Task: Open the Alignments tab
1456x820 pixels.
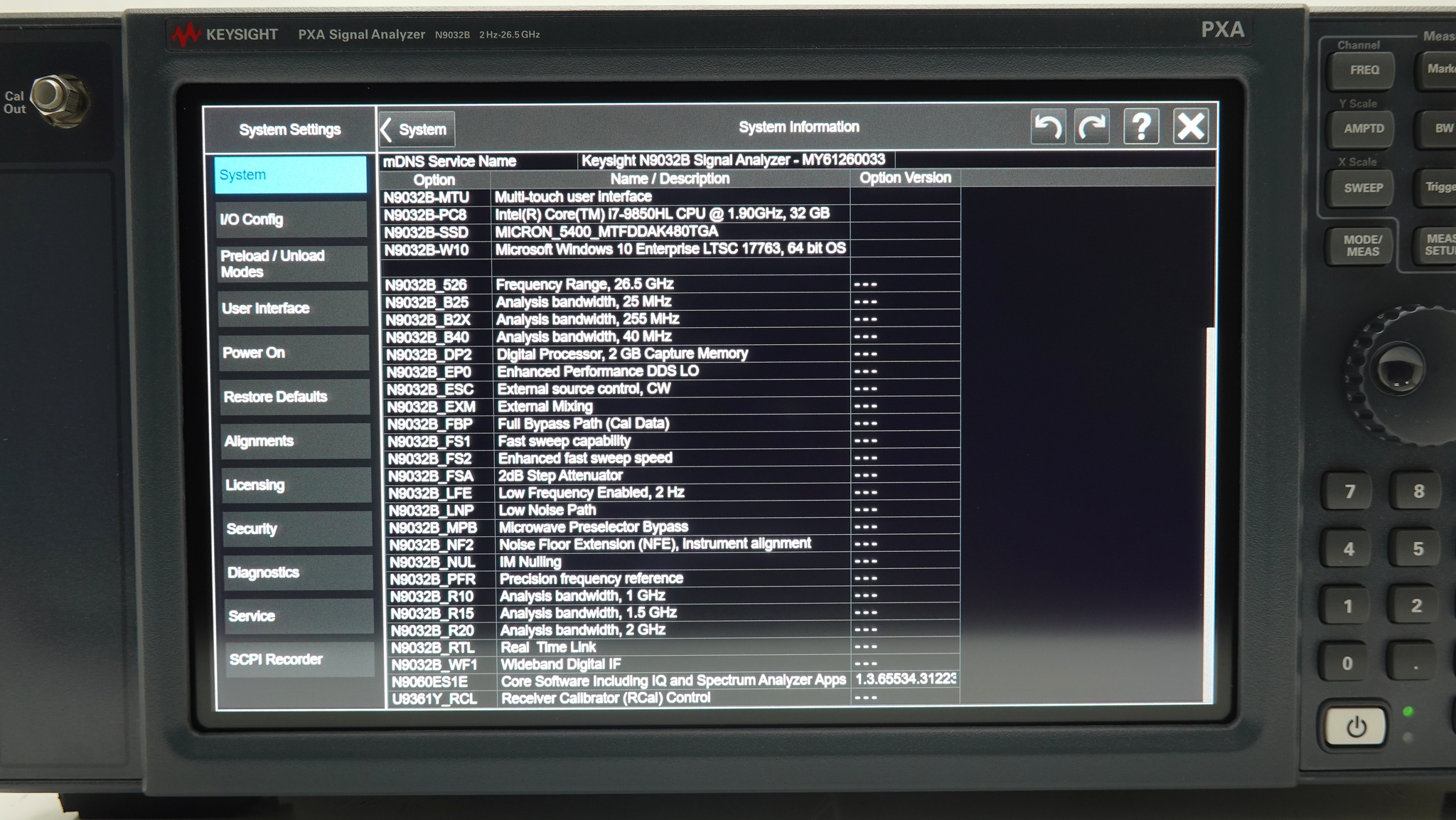Action: (296, 441)
